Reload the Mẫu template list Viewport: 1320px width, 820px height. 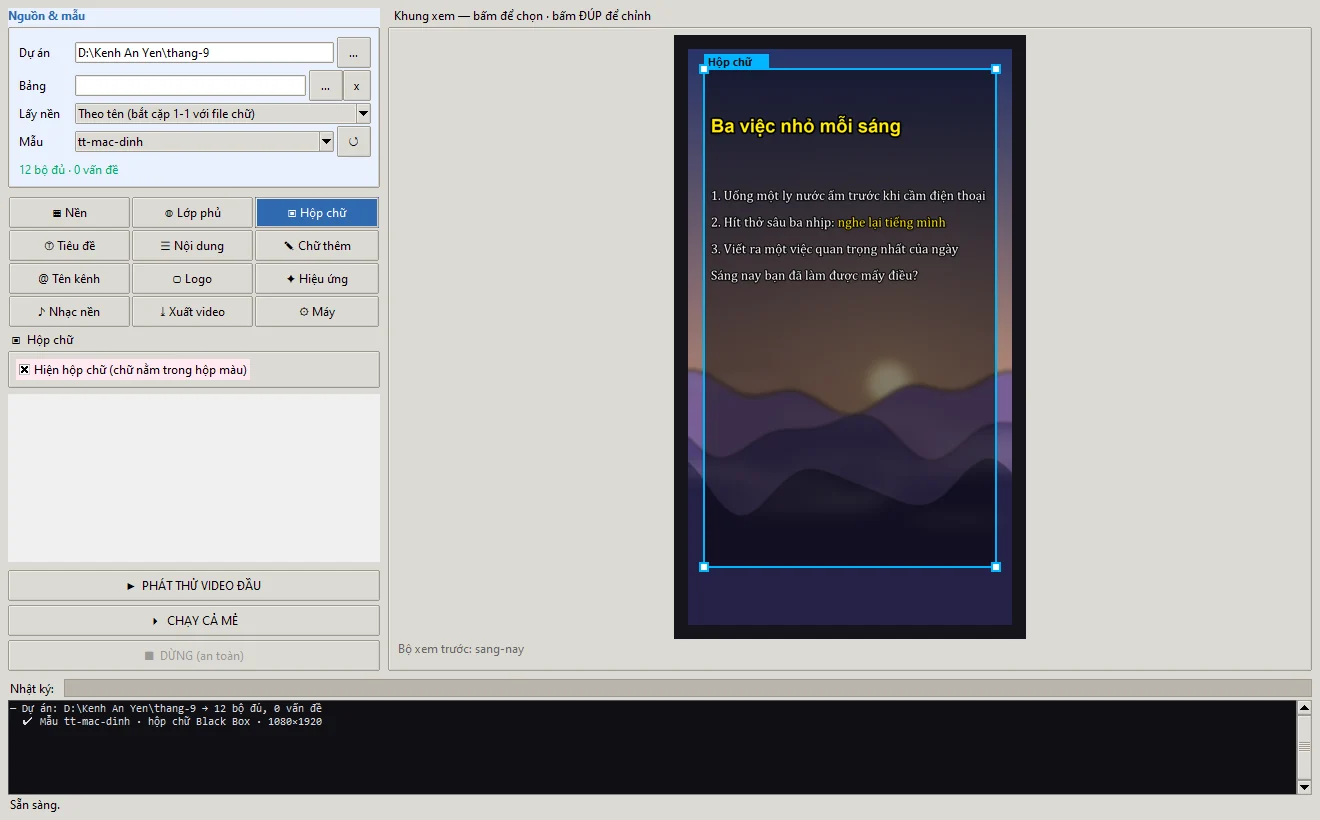click(354, 142)
